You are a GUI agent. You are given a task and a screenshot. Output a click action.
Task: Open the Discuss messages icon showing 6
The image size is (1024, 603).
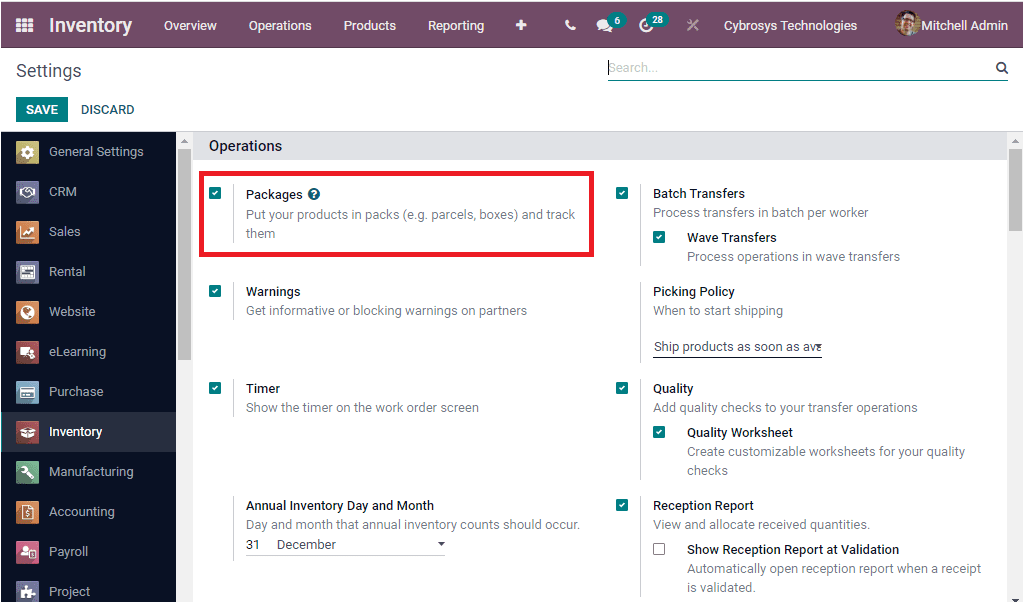pyautogui.click(x=606, y=25)
